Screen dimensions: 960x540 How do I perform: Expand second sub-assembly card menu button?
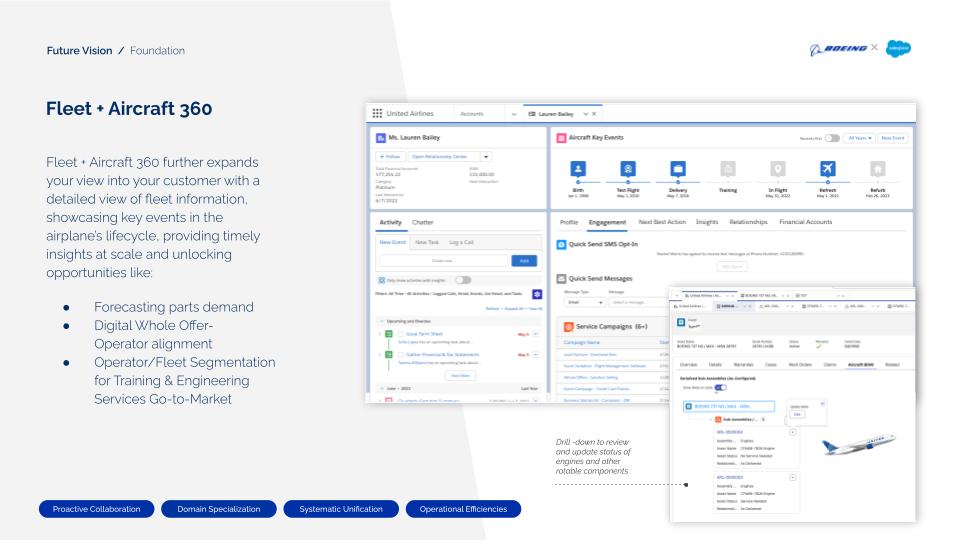coord(793,478)
